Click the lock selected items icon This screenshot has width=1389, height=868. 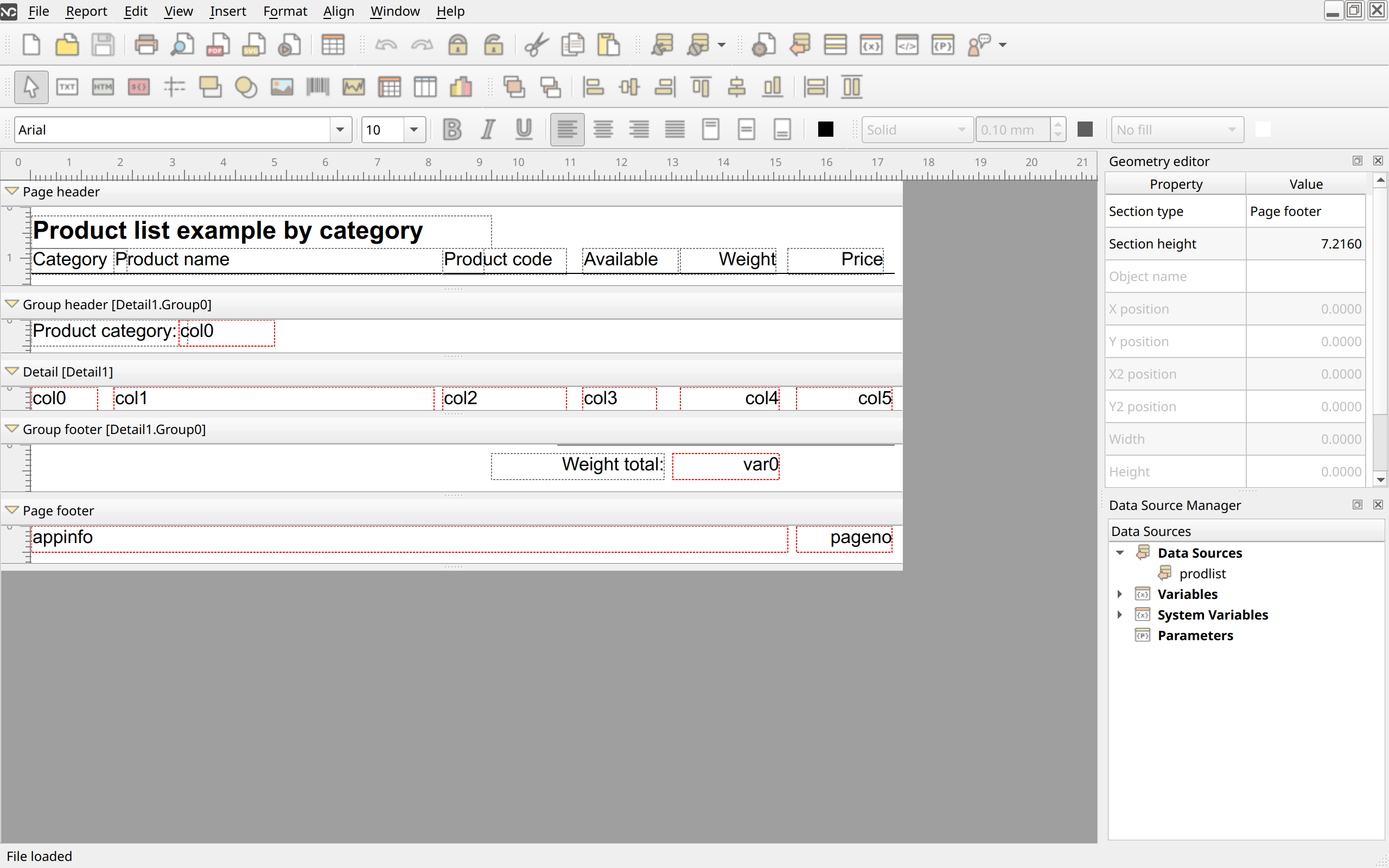457,45
